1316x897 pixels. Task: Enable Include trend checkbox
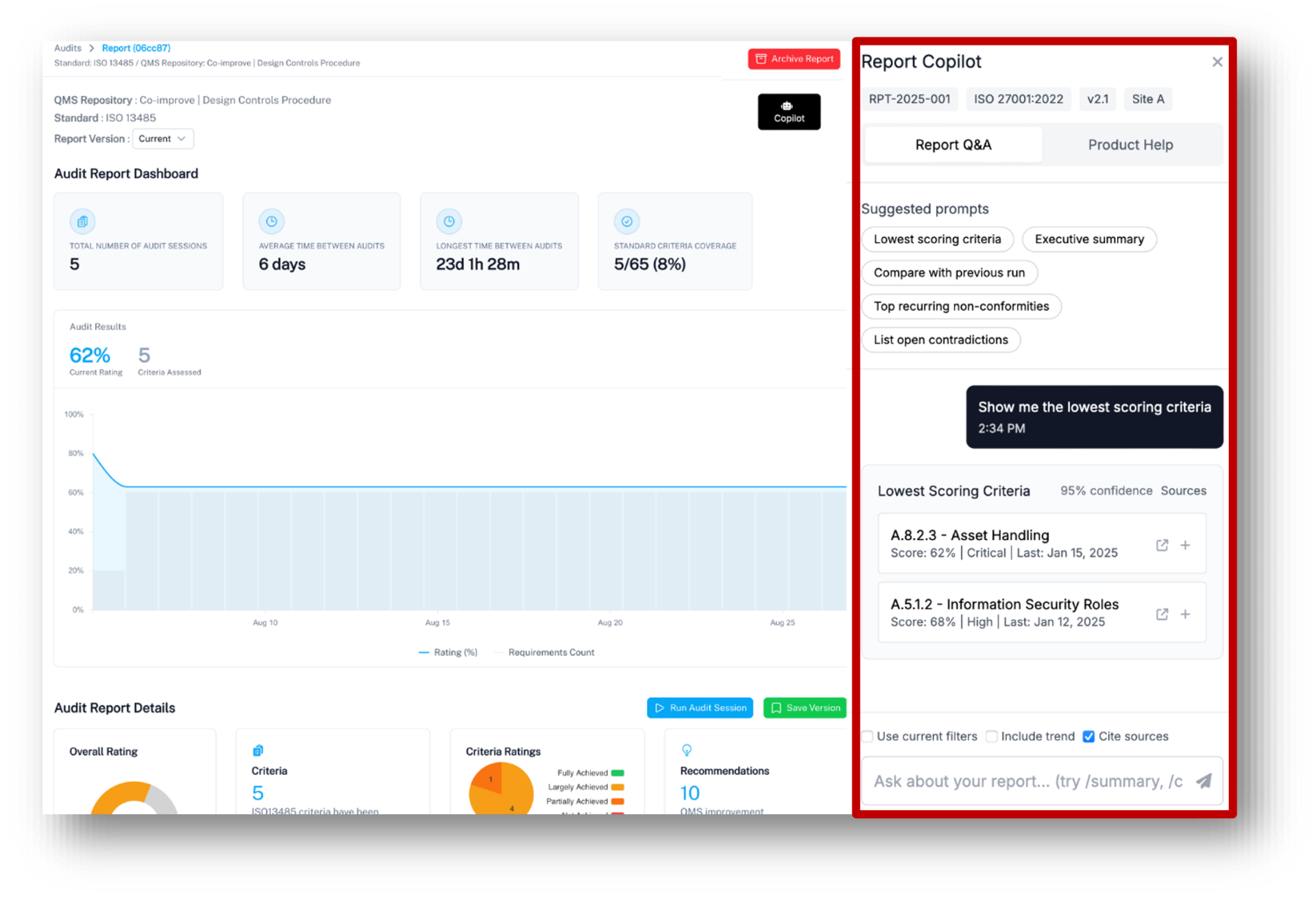[x=991, y=736]
